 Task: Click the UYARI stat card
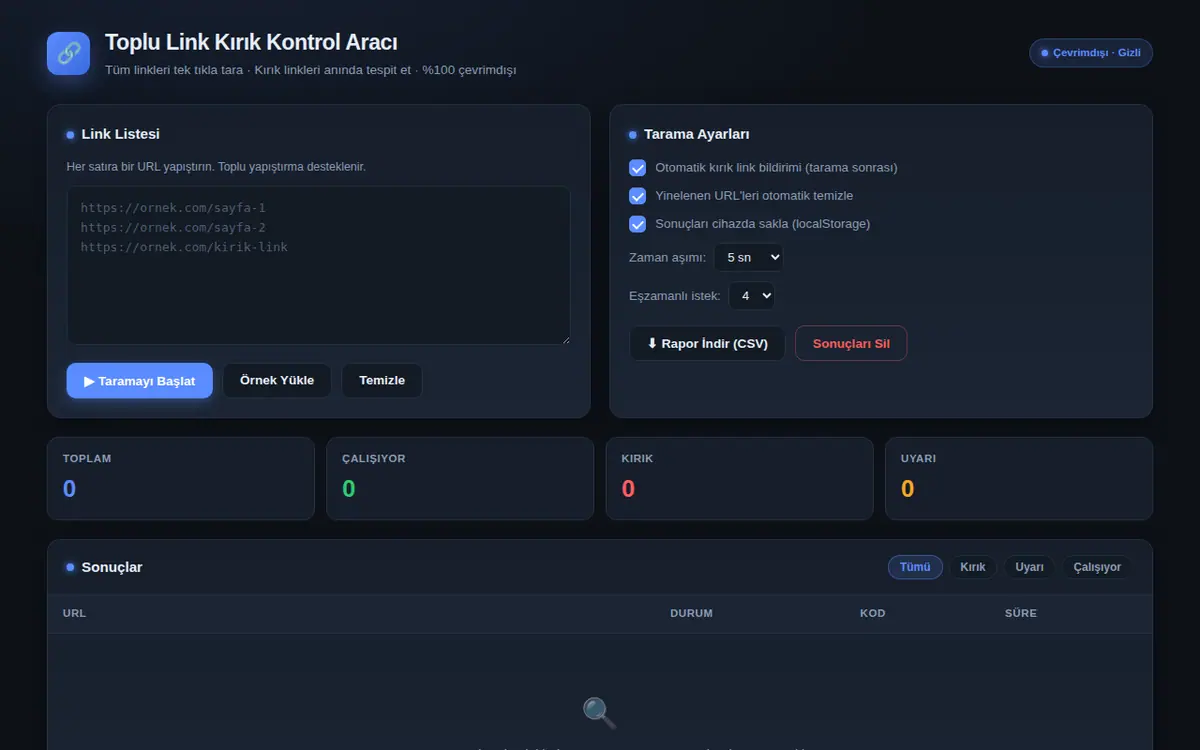tap(1019, 478)
